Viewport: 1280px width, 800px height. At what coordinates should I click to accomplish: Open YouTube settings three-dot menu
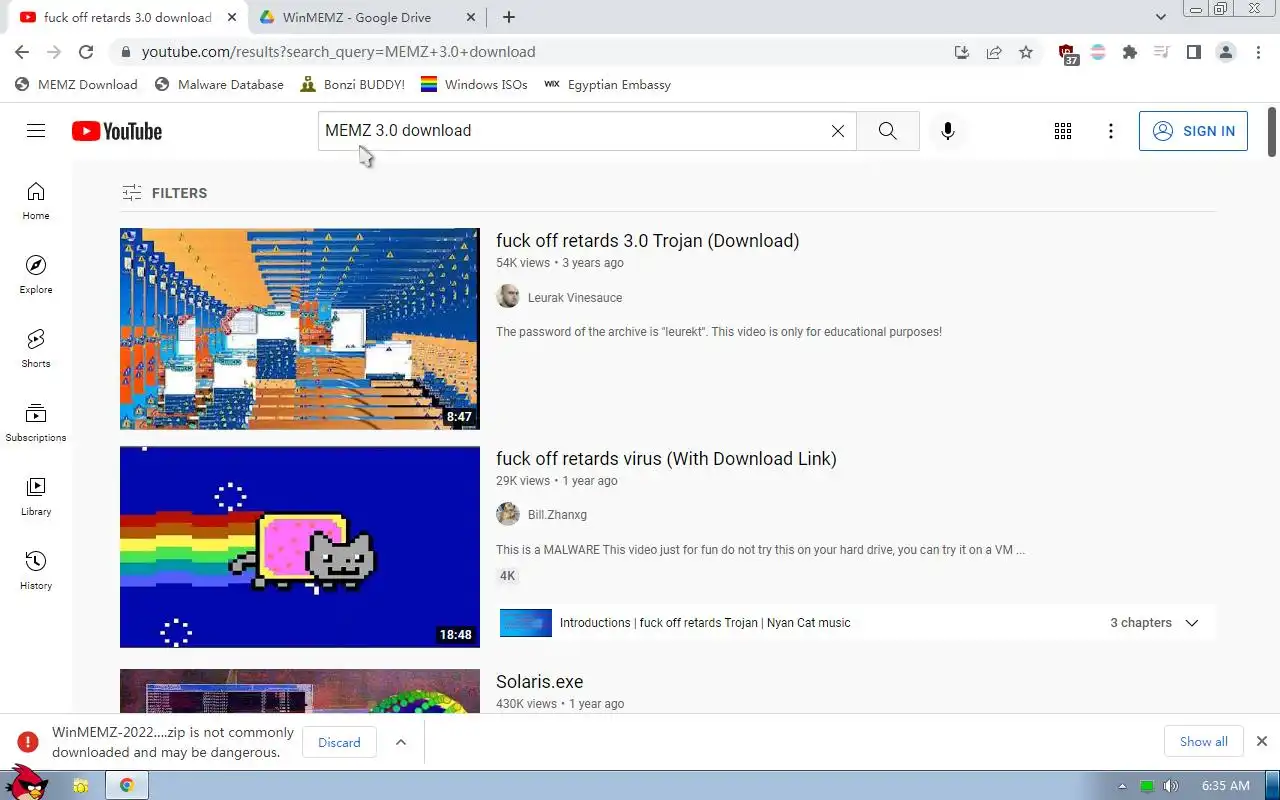pyautogui.click(x=1111, y=131)
